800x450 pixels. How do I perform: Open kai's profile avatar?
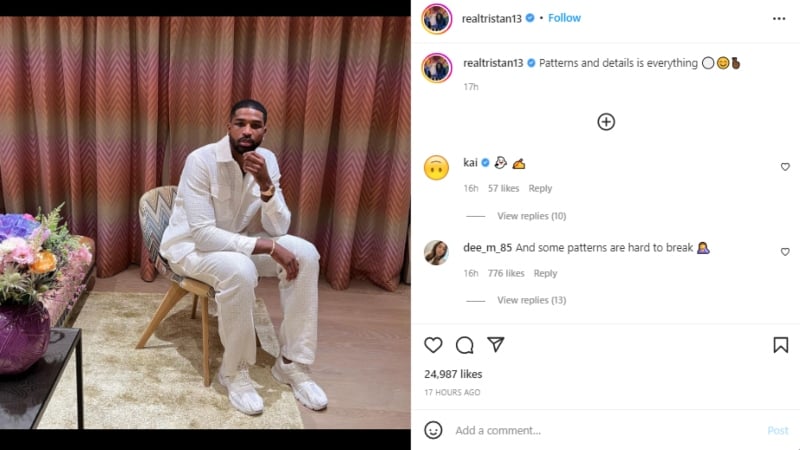436,167
